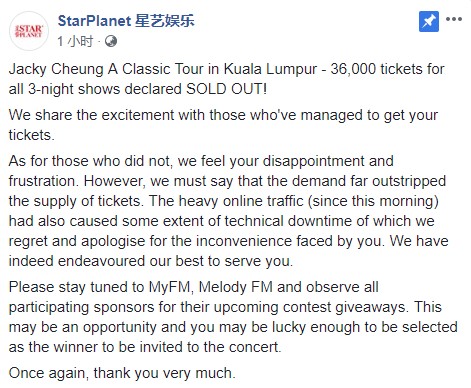Click the STAR PLANET logo text in avatar

coord(29,31)
